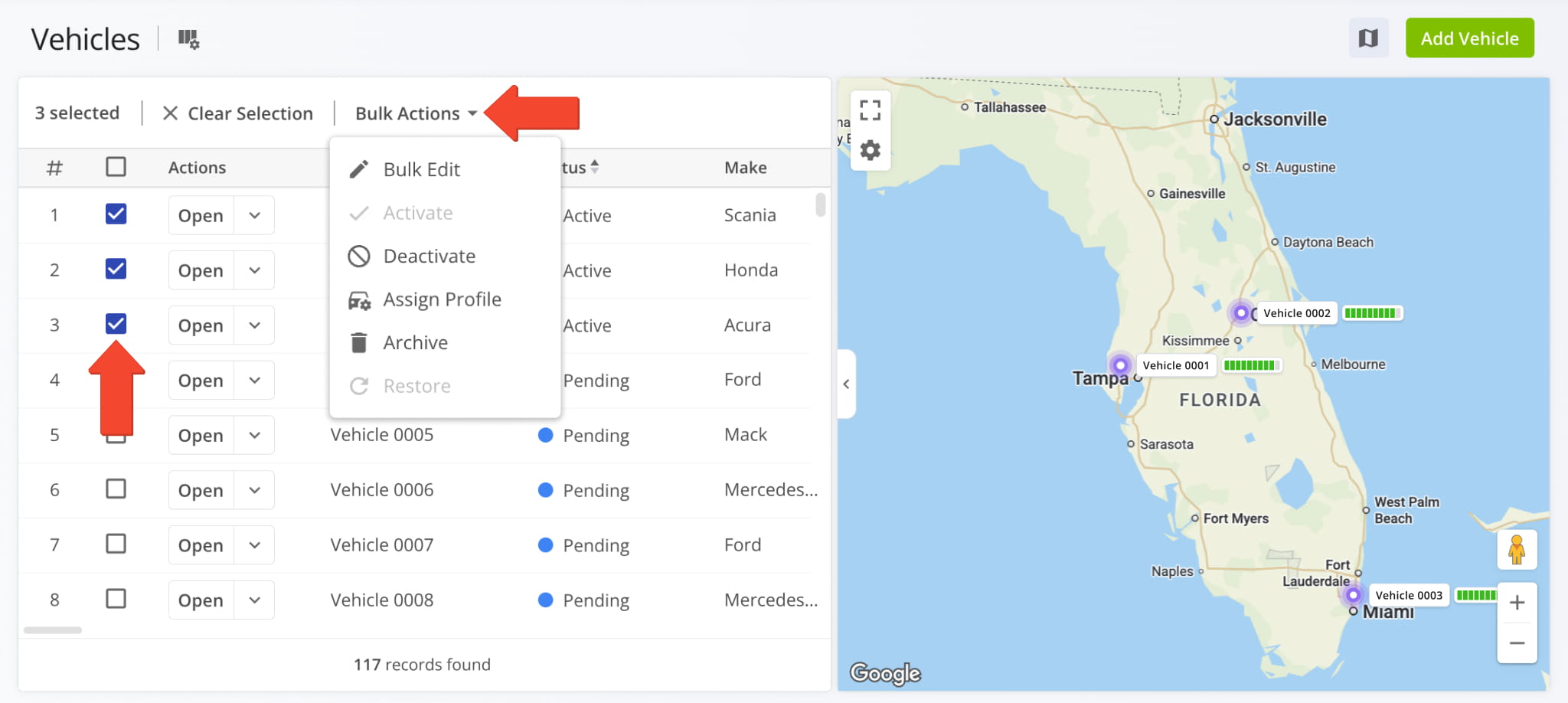This screenshot has height=703, width=1568.
Task: Click the Vehicle 0001 map marker
Action: (1120, 365)
